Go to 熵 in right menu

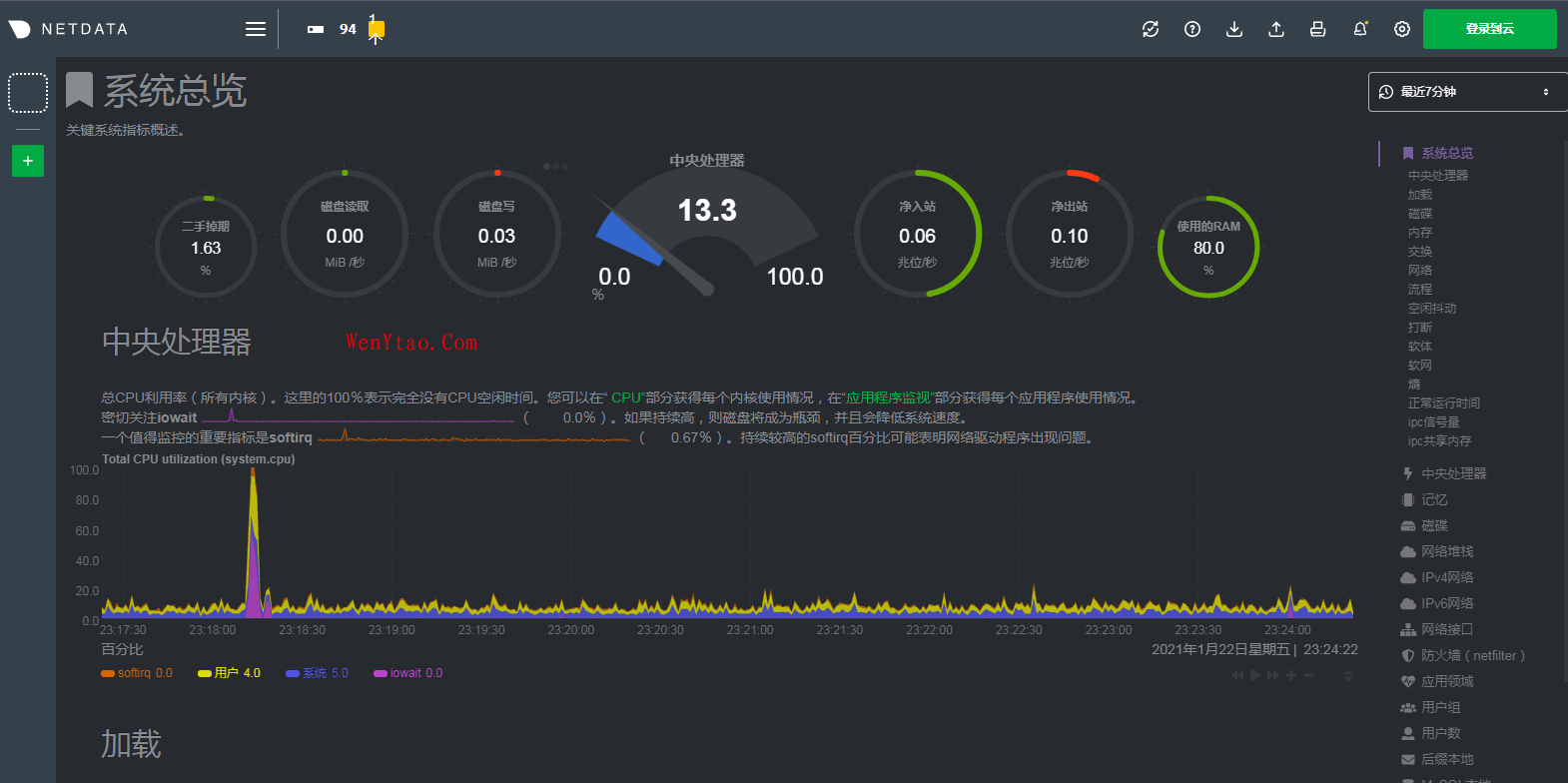pyautogui.click(x=1414, y=385)
